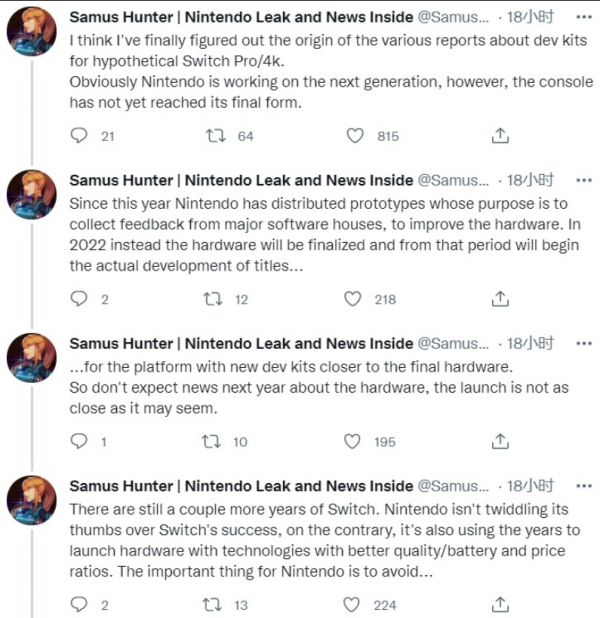Share the last tweet about Switch's success
600x618 pixels.
pyautogui.click(x=501, y=604)
